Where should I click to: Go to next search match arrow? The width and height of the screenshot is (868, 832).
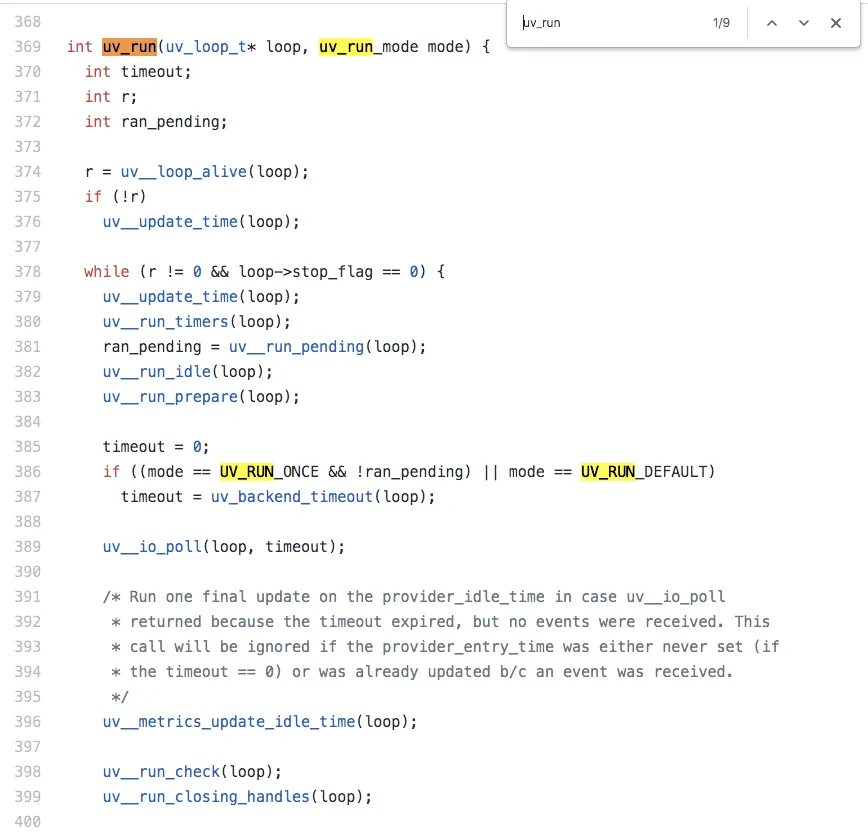pyautogui.click(x=803, y=23)
